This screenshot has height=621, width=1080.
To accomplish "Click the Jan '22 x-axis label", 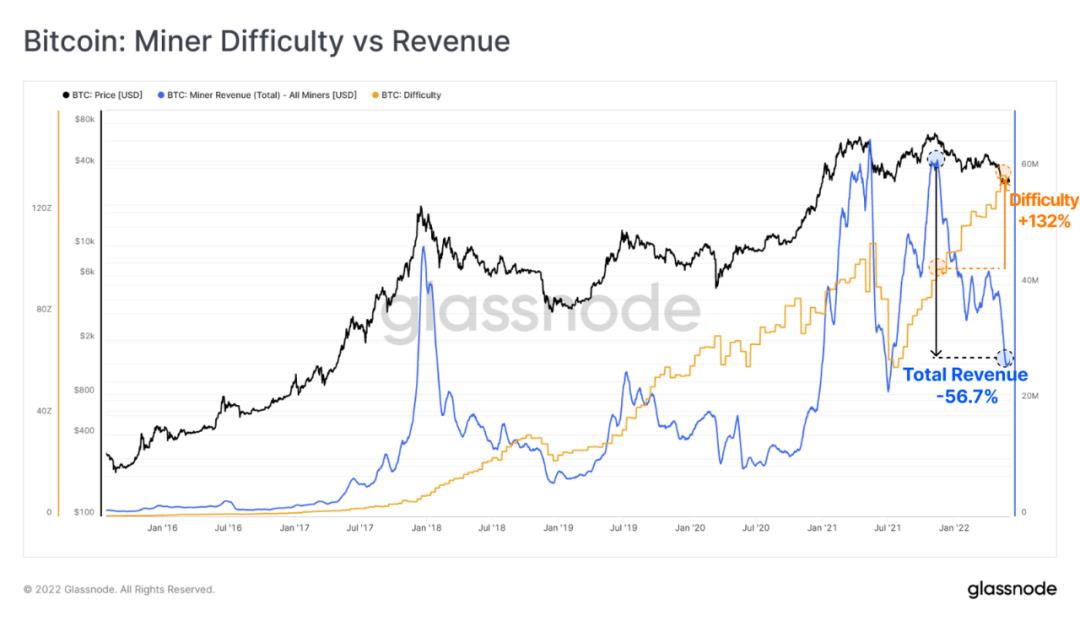I will pyautogui.click(x=954, y=528).
